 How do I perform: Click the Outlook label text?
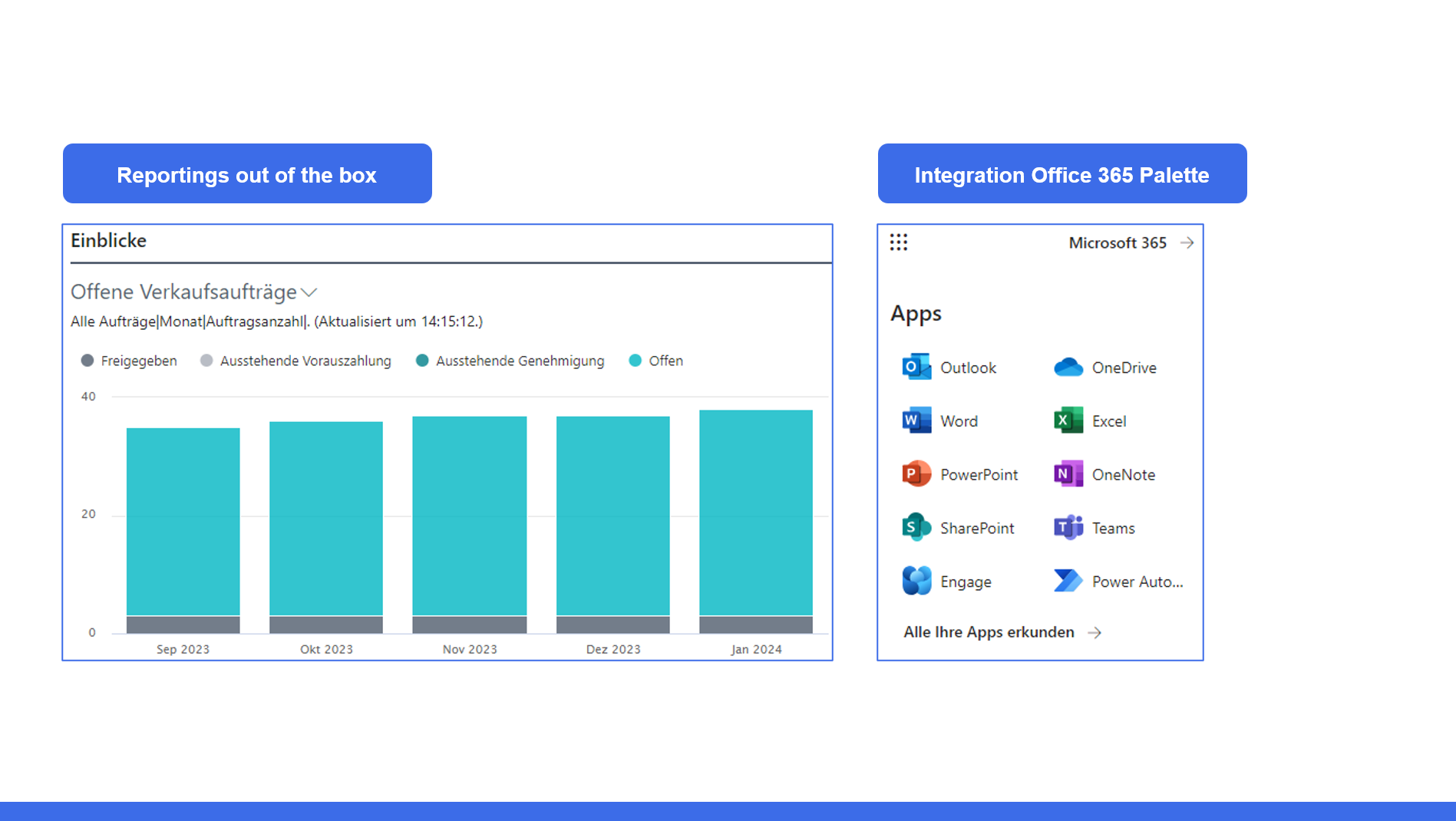[968, 368]
